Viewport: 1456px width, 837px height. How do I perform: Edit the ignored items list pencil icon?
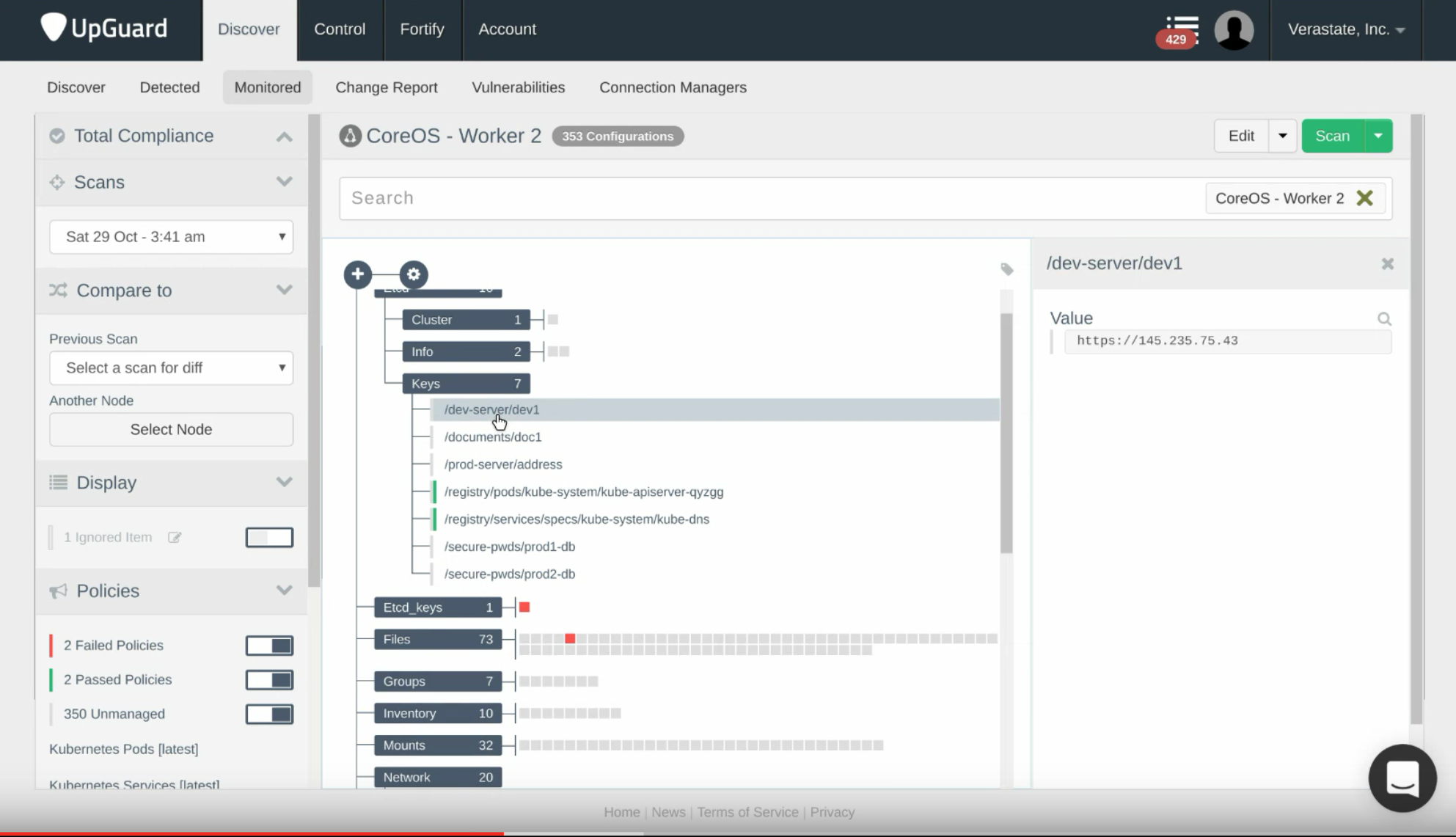tap(175, 537)
